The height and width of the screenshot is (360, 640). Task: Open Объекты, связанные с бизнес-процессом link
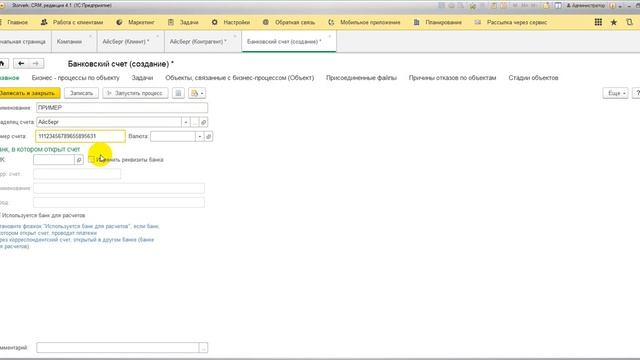tap(240, 78)
